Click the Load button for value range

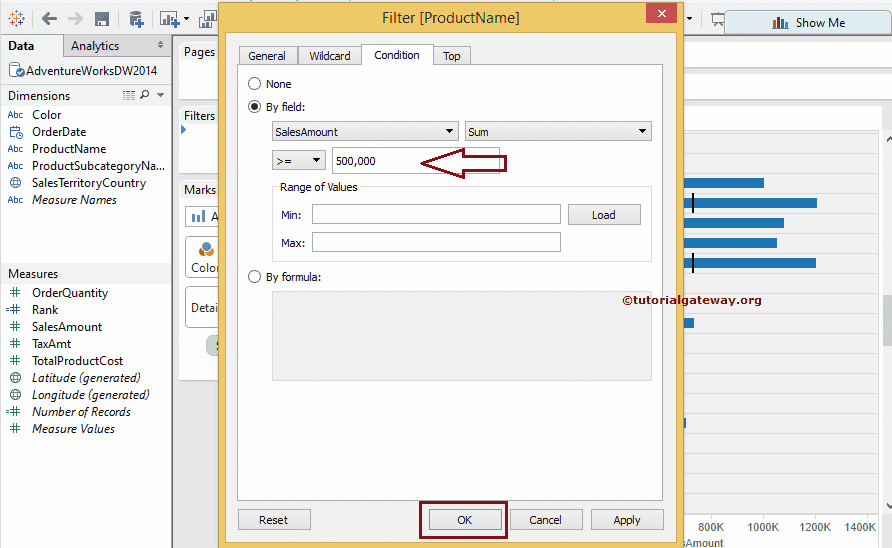(x=604, y=215)
